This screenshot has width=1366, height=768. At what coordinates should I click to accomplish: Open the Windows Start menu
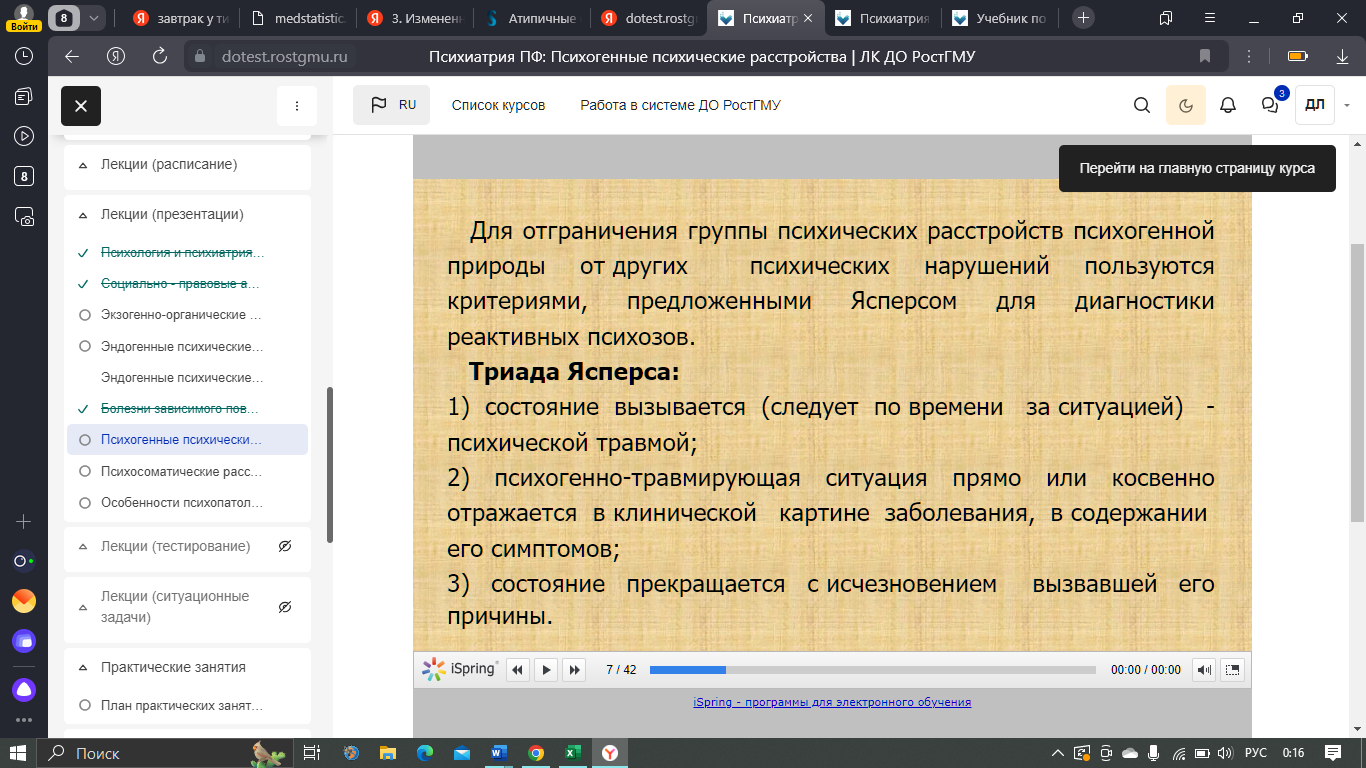click(x=18, y=753)
